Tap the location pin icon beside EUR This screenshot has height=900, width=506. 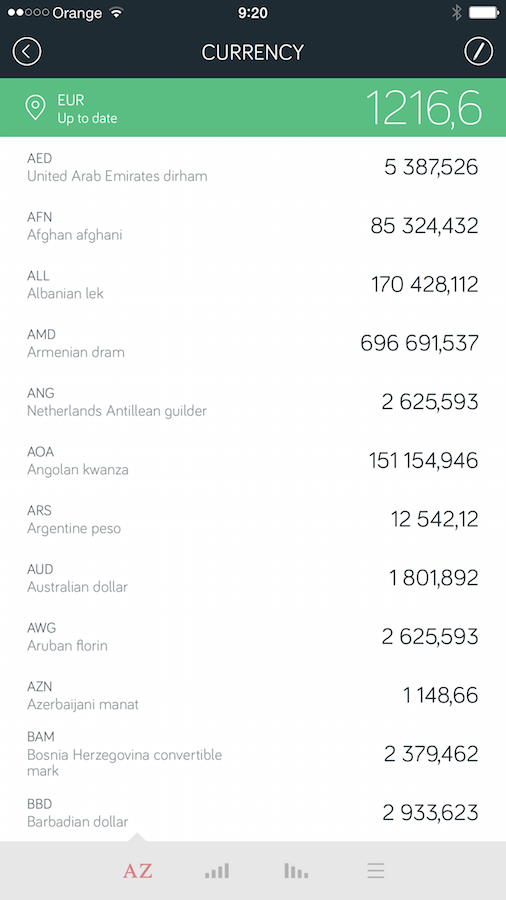click(36, 108)
